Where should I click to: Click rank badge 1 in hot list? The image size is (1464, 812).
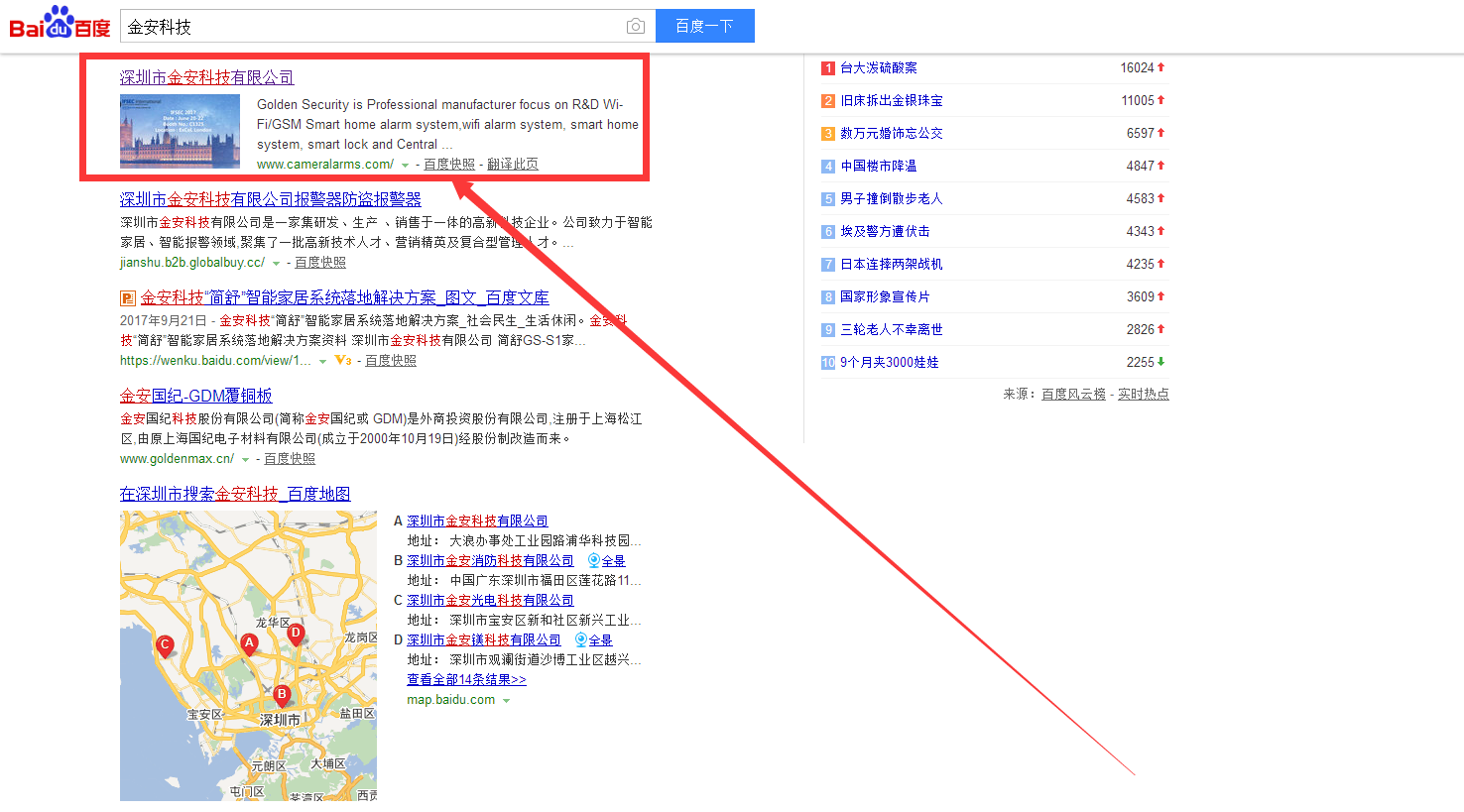(x=828, y=68)
